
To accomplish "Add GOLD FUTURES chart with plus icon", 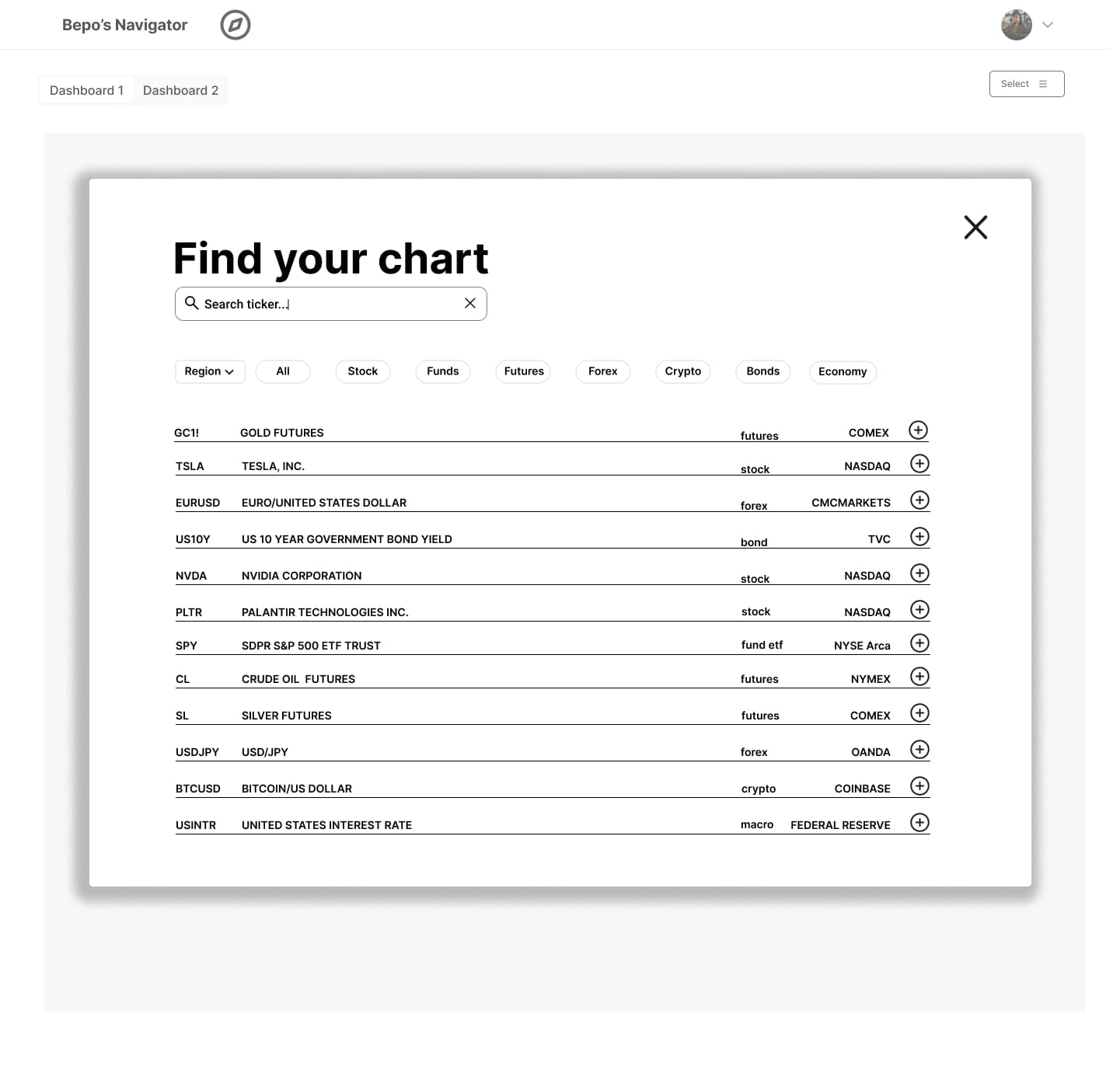I will (x=918, y=430).
